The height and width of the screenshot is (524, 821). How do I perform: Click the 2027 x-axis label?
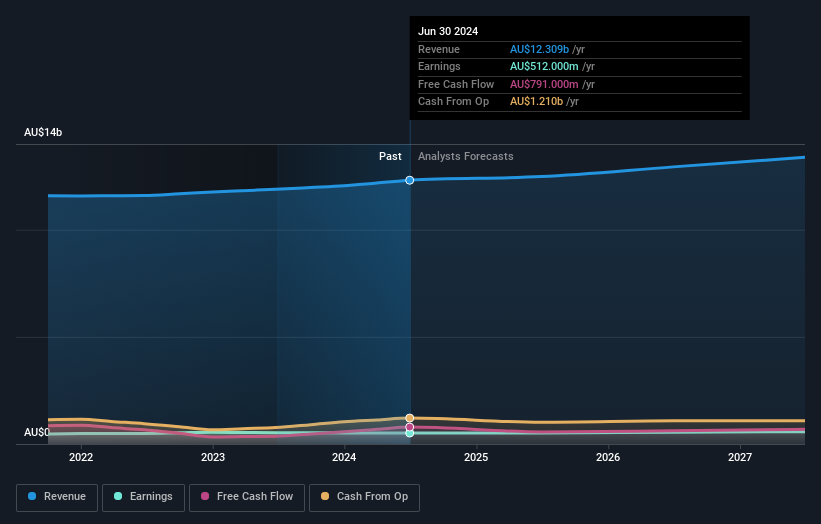(740, 458)
